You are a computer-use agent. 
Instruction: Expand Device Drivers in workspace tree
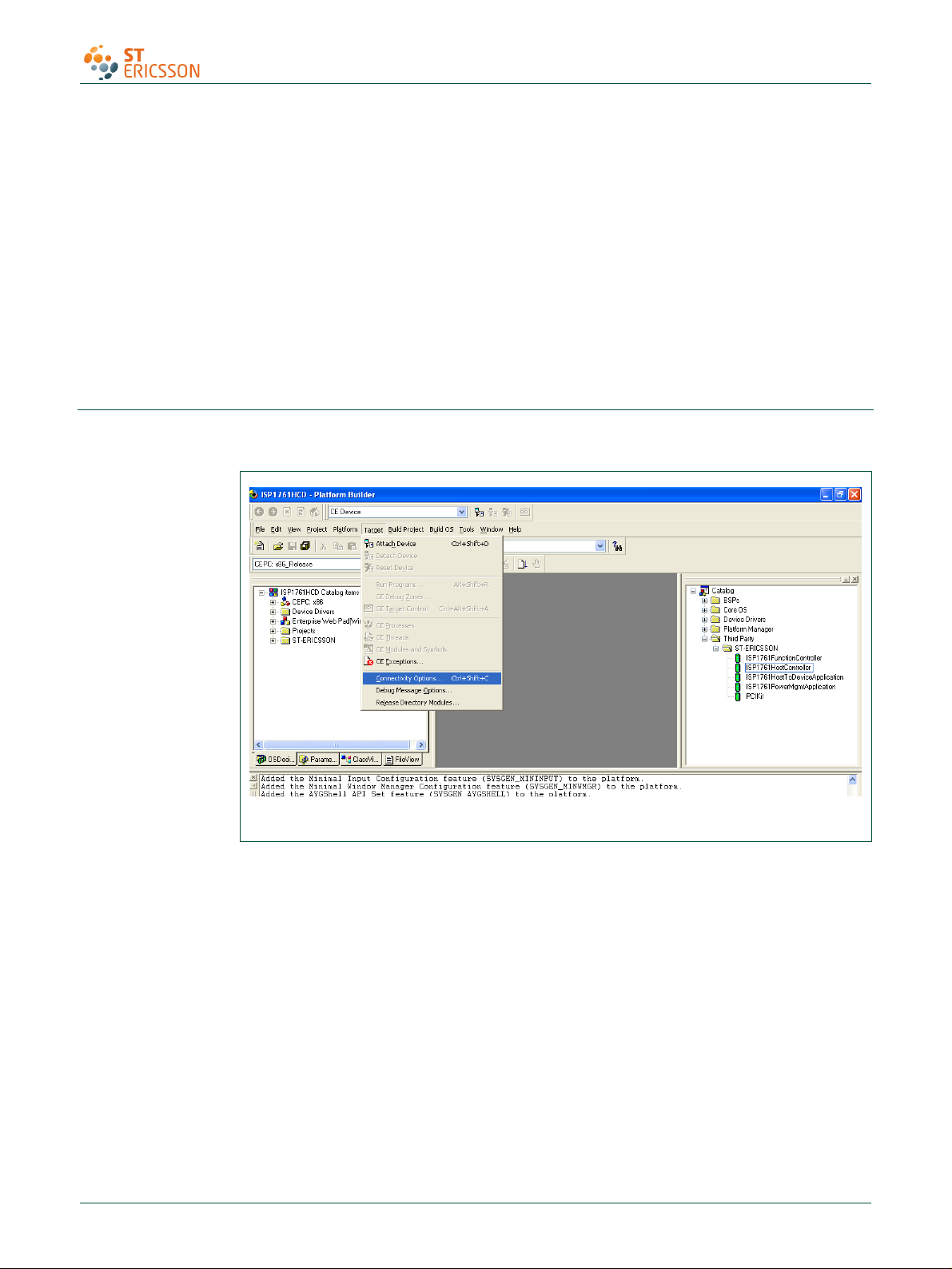(273, 612)
